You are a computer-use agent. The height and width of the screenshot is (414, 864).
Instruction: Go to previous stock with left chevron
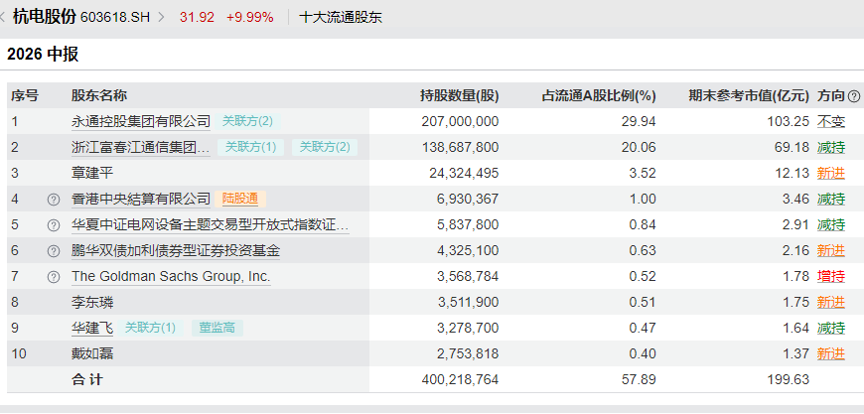click(x=3, y=17)
